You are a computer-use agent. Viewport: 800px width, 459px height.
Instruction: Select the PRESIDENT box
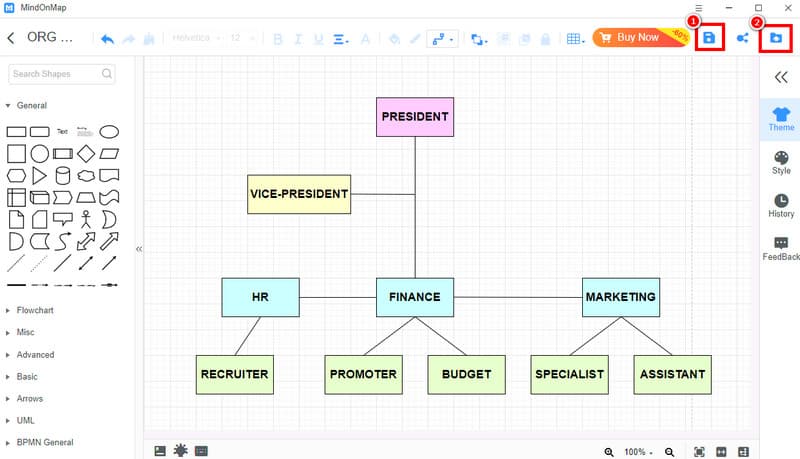click(x=415, y=117)
